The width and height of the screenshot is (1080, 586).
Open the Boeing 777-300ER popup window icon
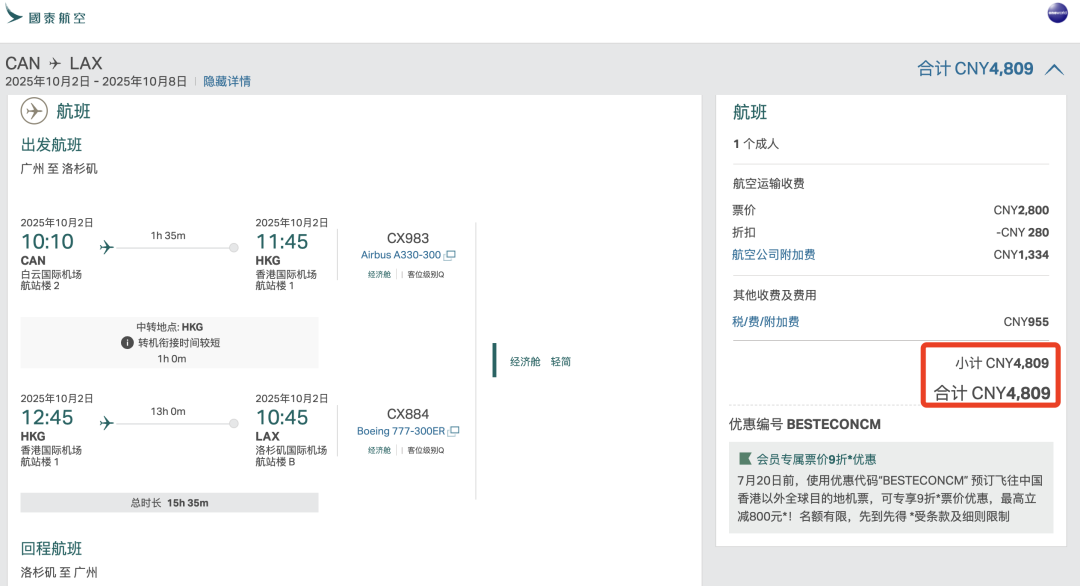pos(454,431)
